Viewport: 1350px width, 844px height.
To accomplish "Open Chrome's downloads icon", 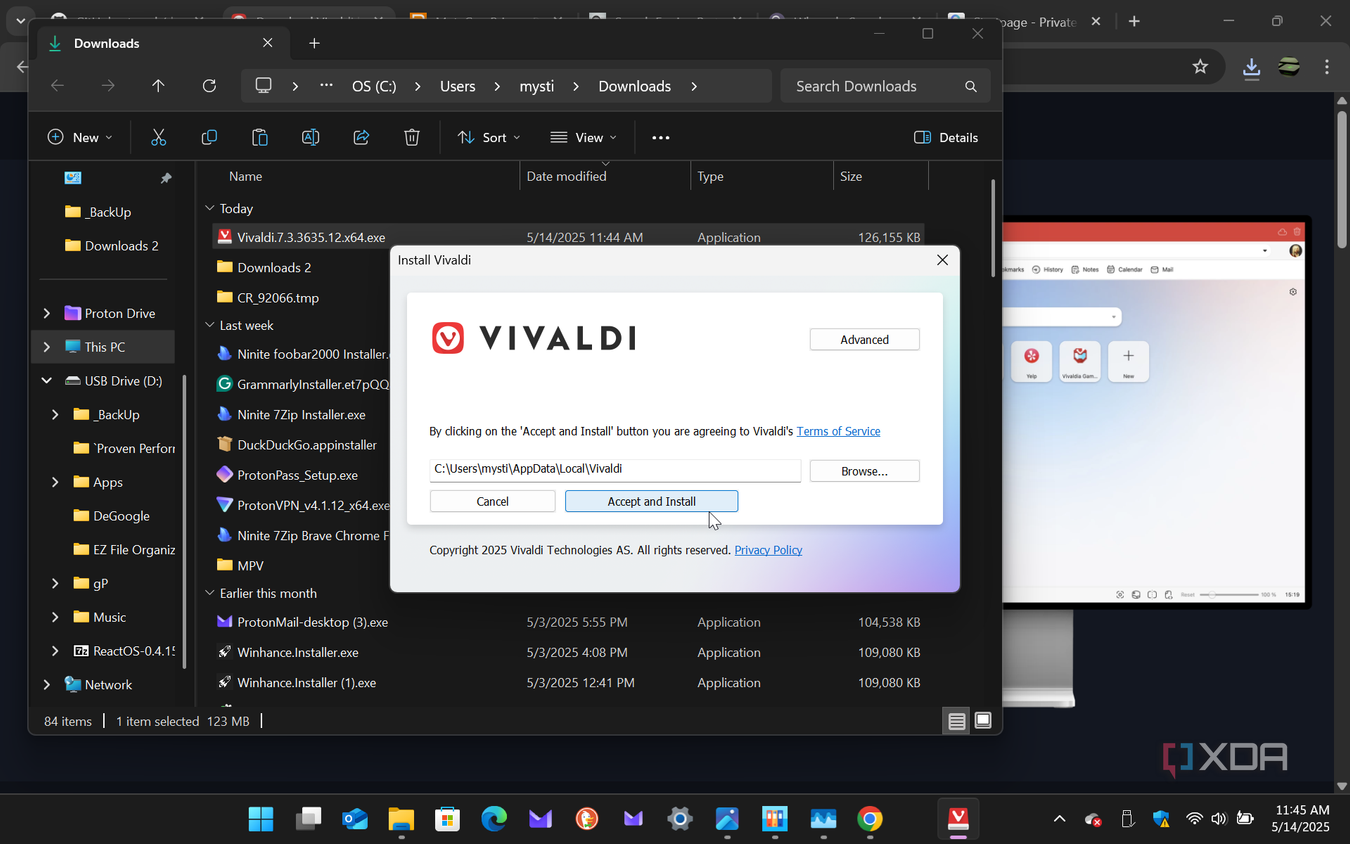I will pyautogui.click(x=1251, y=67).
